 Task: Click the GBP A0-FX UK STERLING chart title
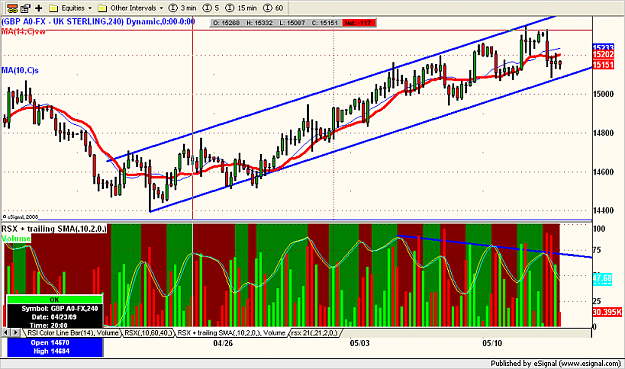coord(98,22)
